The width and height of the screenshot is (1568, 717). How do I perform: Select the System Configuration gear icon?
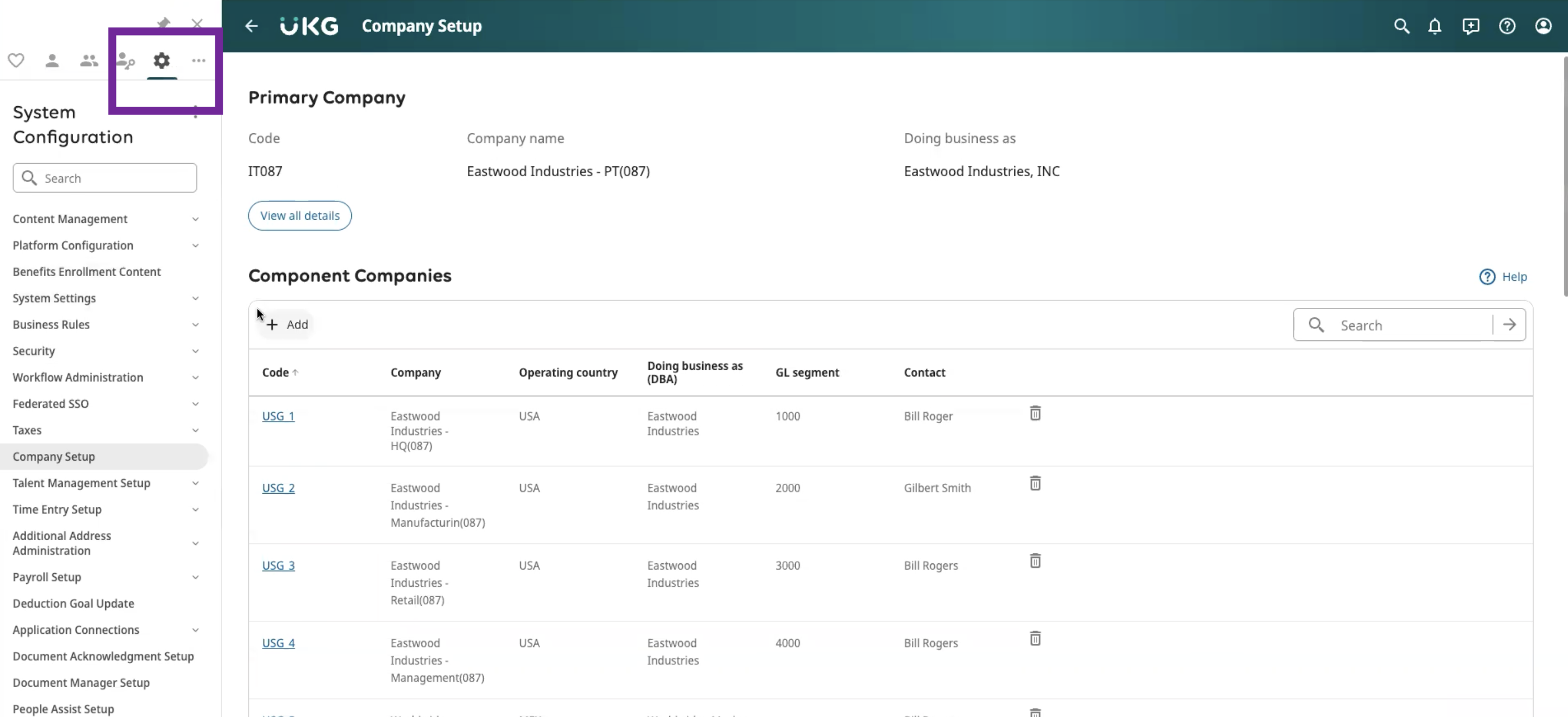[162, 60]
